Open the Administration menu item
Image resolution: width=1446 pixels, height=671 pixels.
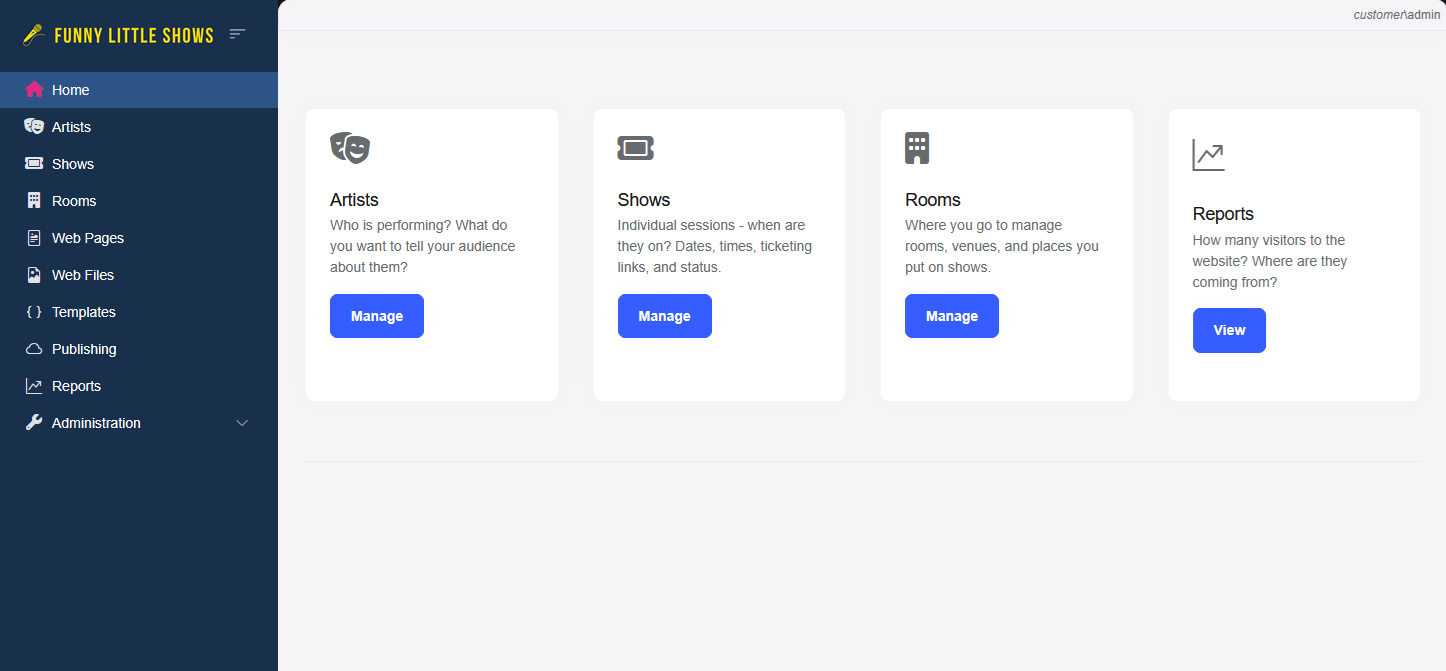click(139, 423)
